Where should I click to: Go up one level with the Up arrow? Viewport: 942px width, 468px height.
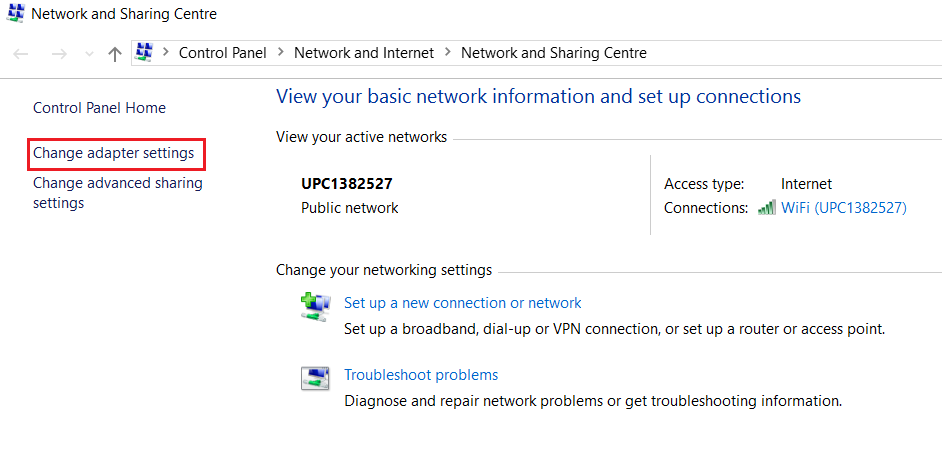(114, 54)
